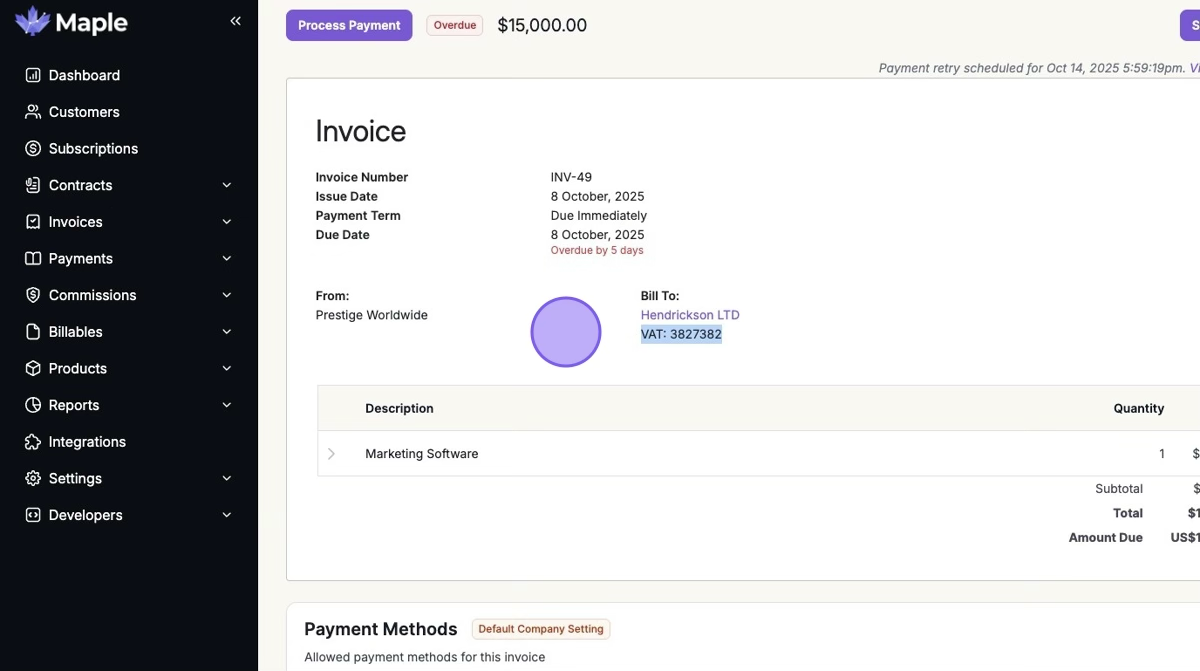Expand the Marketing Software line item
Viewport: 1200px width, 671px height.
pyautogui.click(x=332, y=454)
